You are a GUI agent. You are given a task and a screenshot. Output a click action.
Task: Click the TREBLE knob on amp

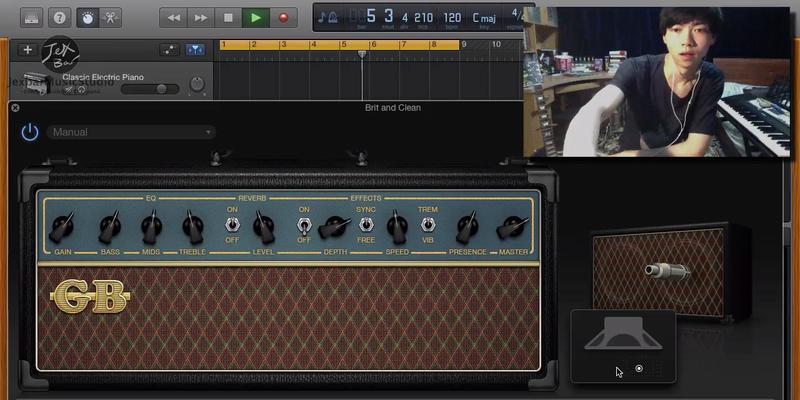pos(193,227)
